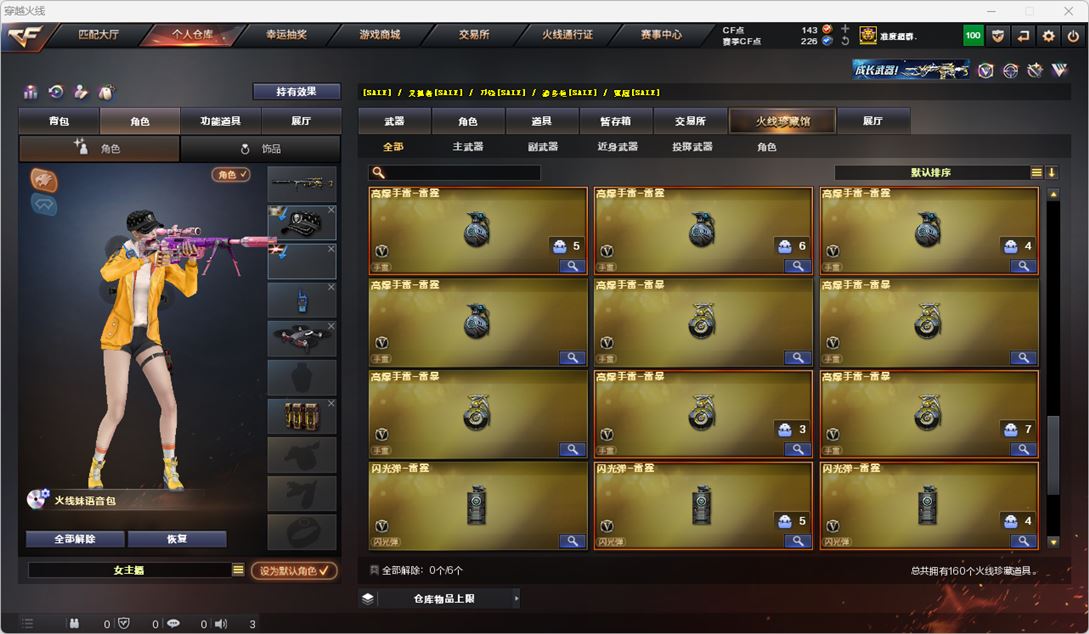Remove the equipped cap from character slot
This screenshot has height=634, width=1089.
331,209
